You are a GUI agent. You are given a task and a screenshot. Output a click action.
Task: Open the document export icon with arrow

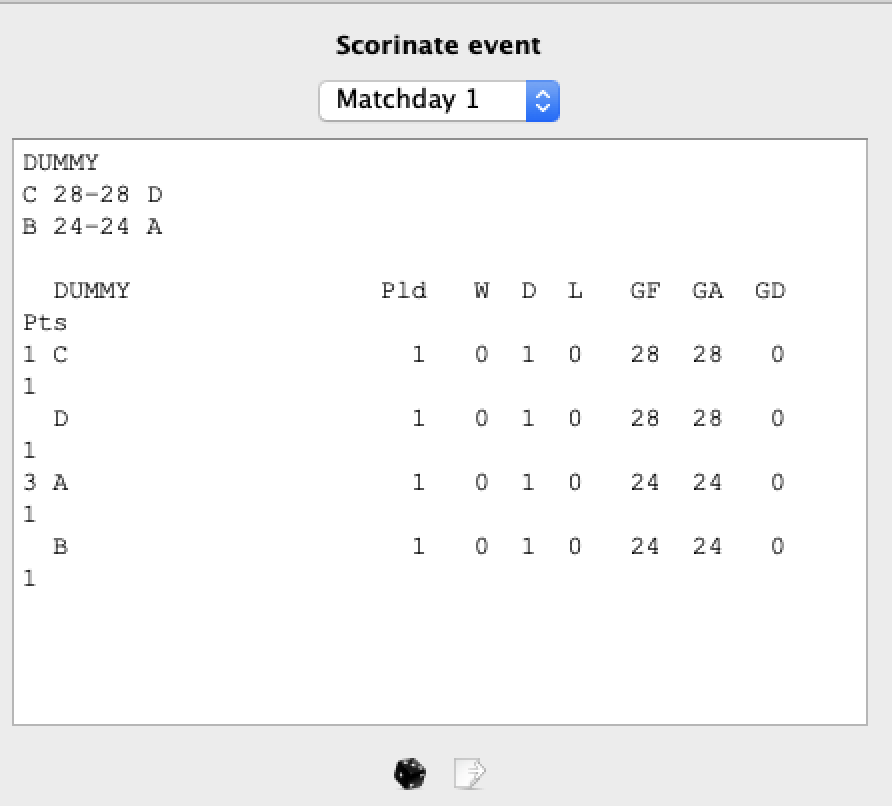point(468,772)
